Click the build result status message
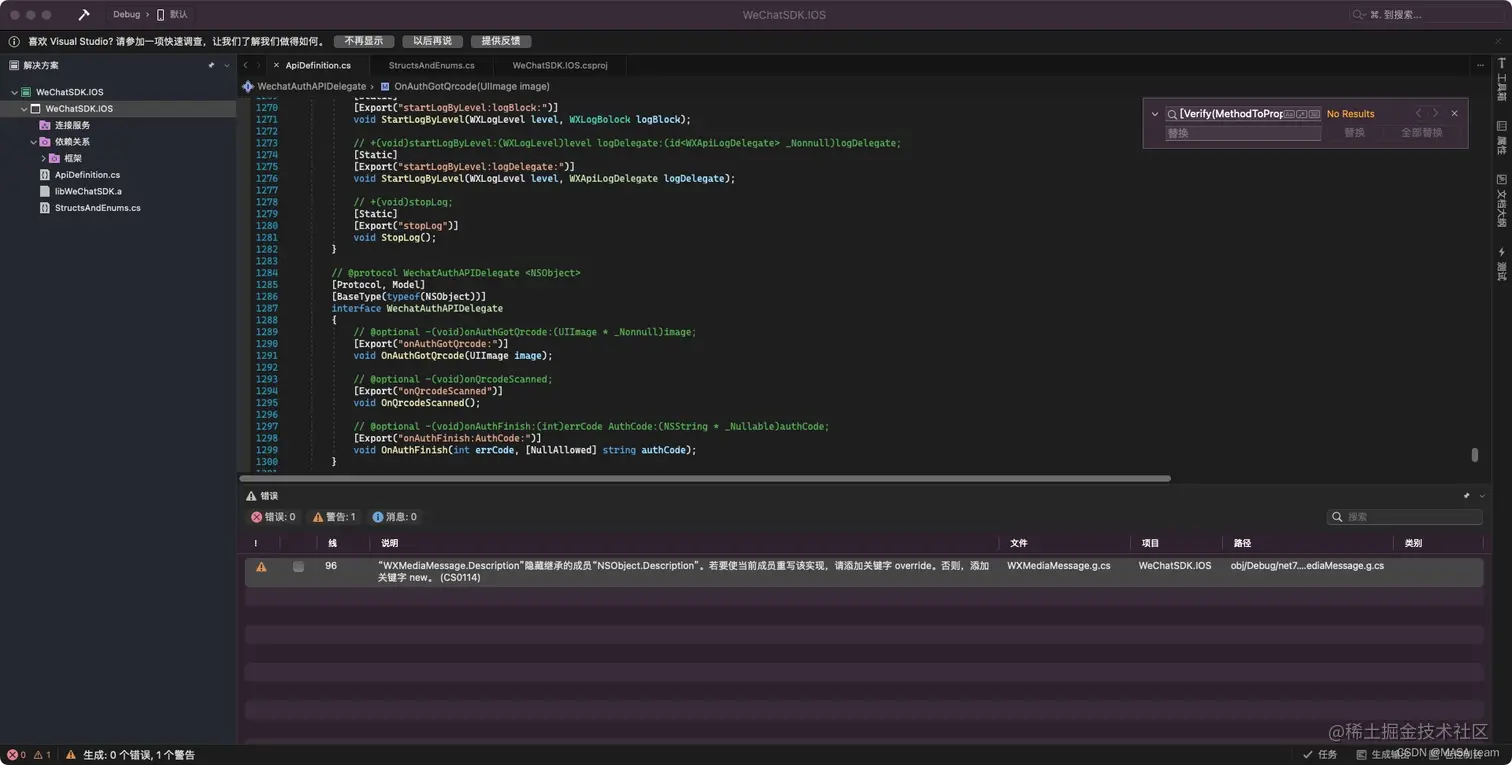This screenshot has width=1512, height=765. pyautogui.click(x=139, y=755)
